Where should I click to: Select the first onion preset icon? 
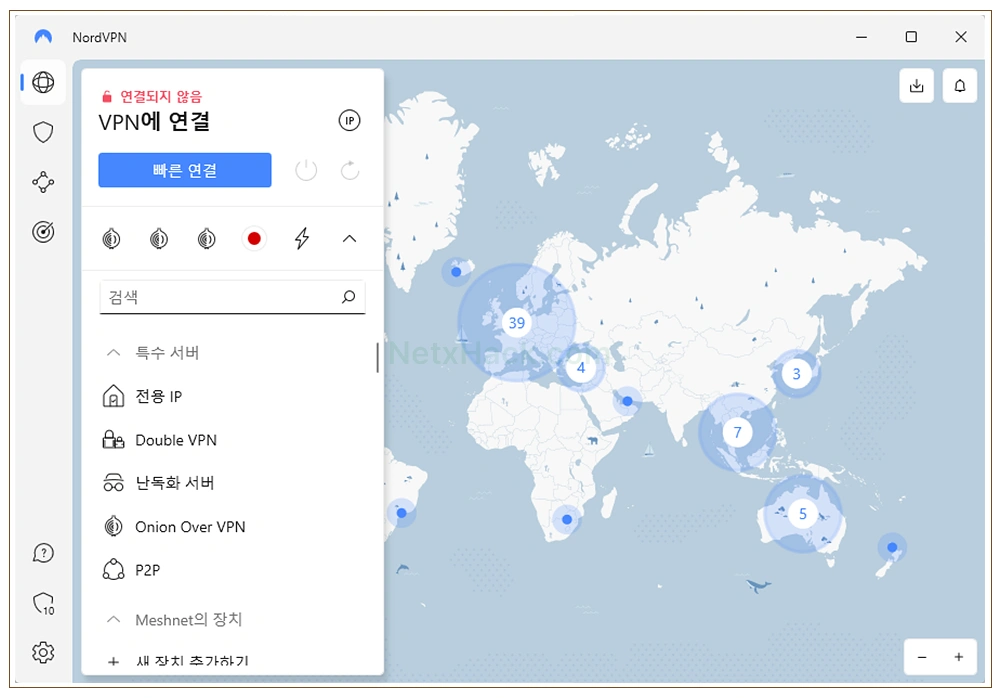[x=111, y=239]
